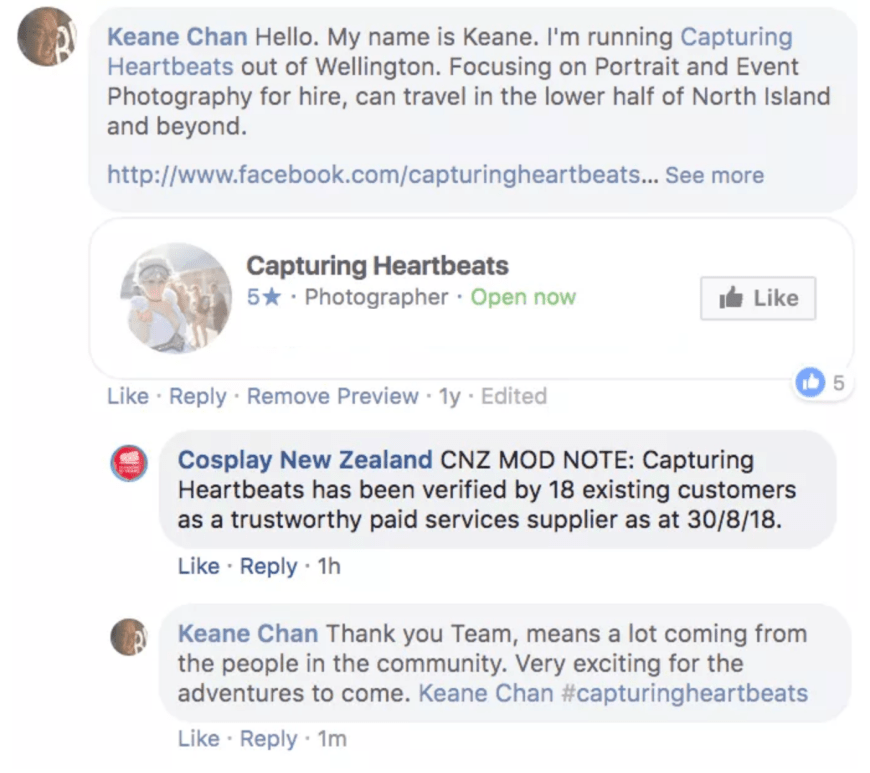Viewport: 870px width, 773px height.
Task: Click the blue thumbs-up reaction icon
Action: click(x=809, y=381)
